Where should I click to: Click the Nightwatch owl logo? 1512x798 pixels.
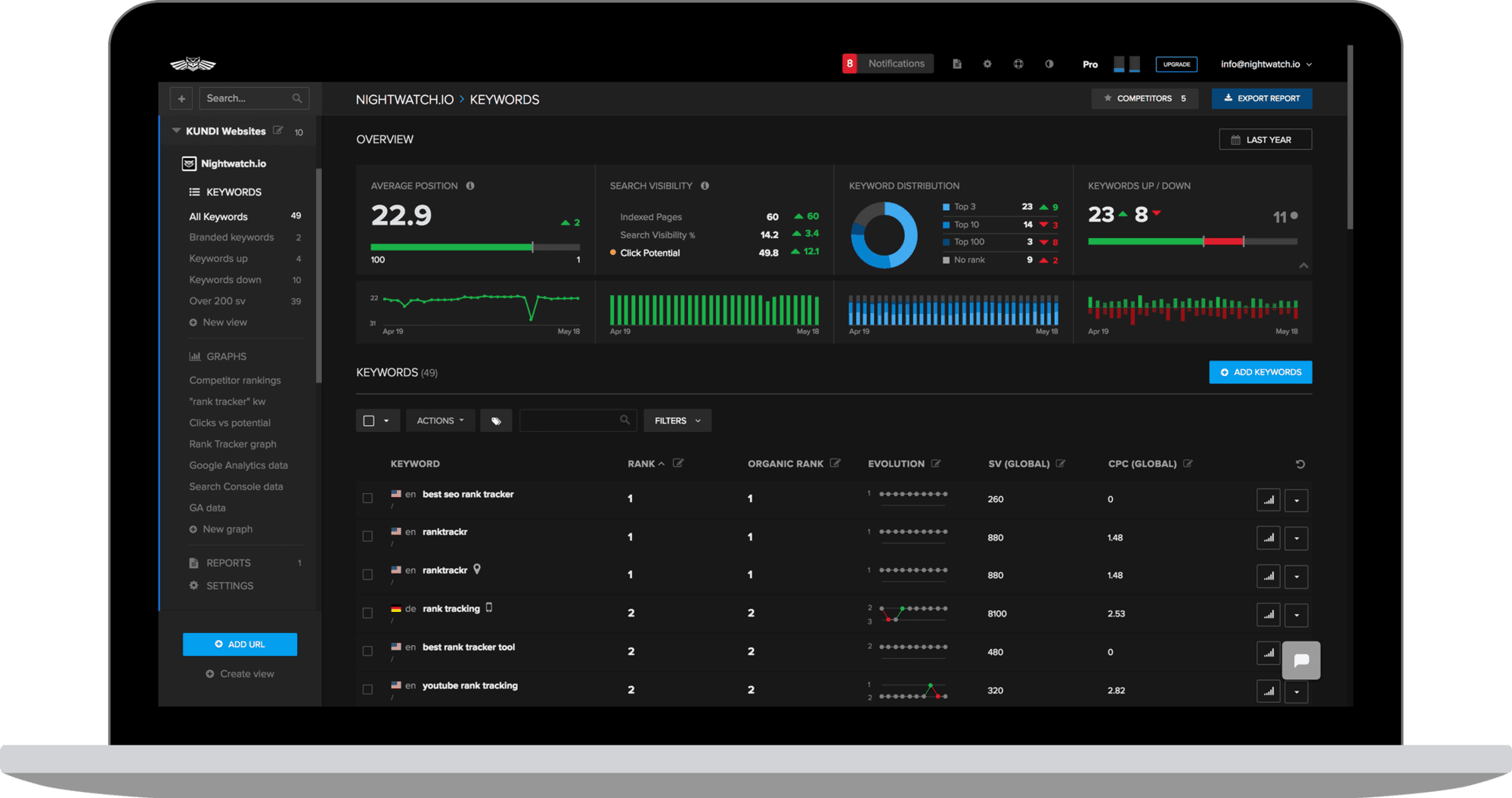(x=193, y=64)
